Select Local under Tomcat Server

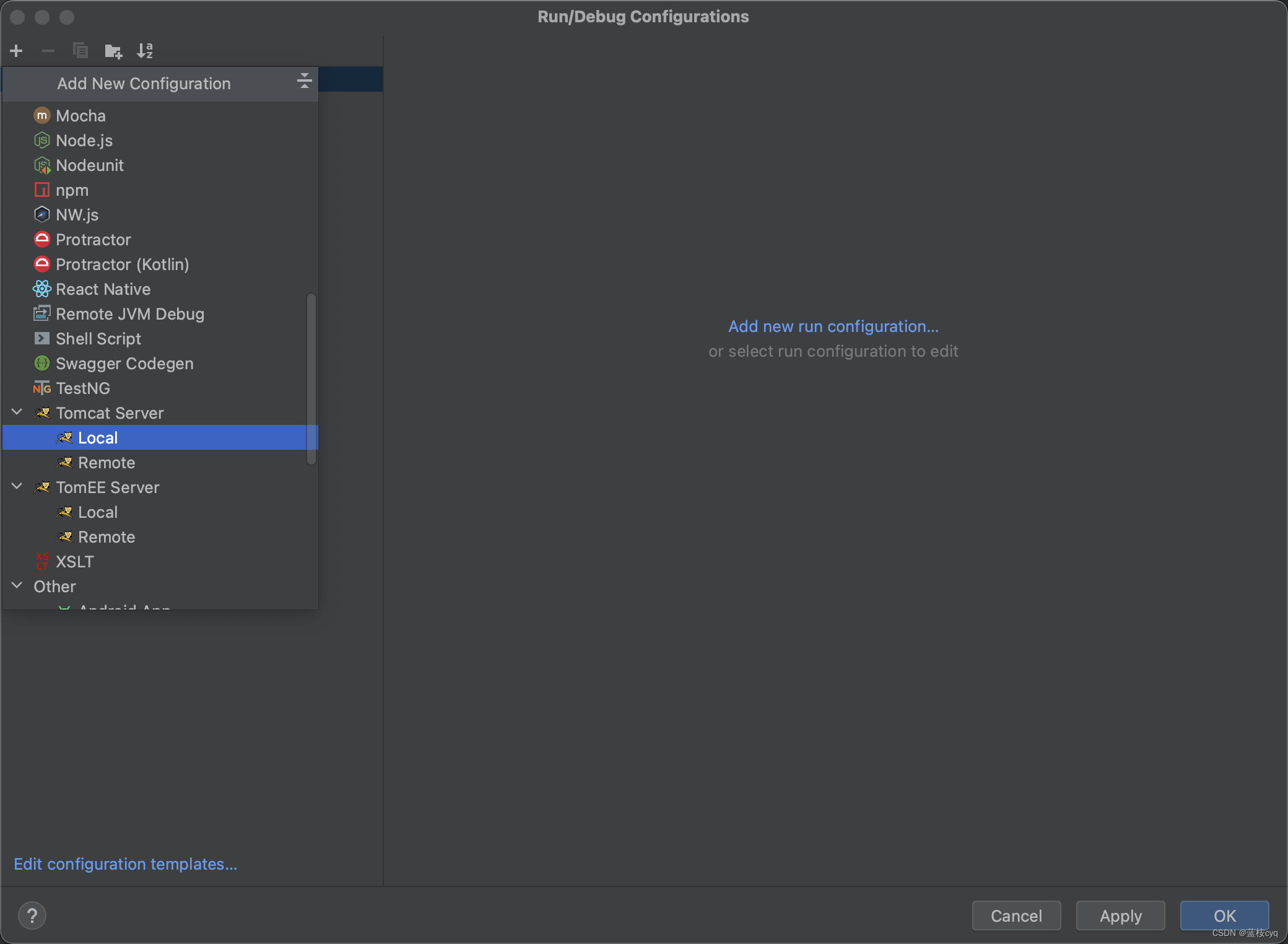point(98,438)
